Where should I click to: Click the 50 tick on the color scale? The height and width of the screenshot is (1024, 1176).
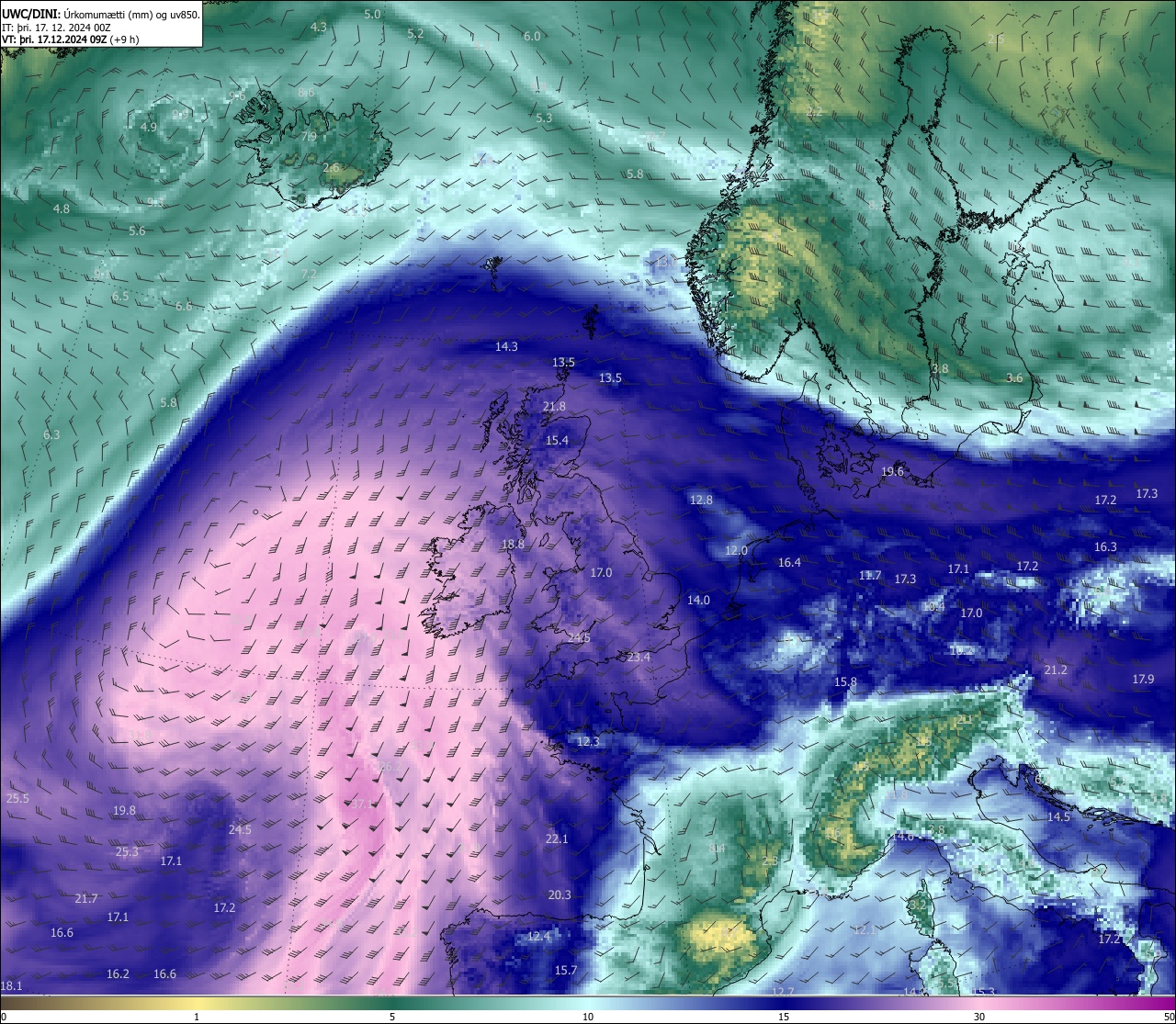point(1169,1017)
